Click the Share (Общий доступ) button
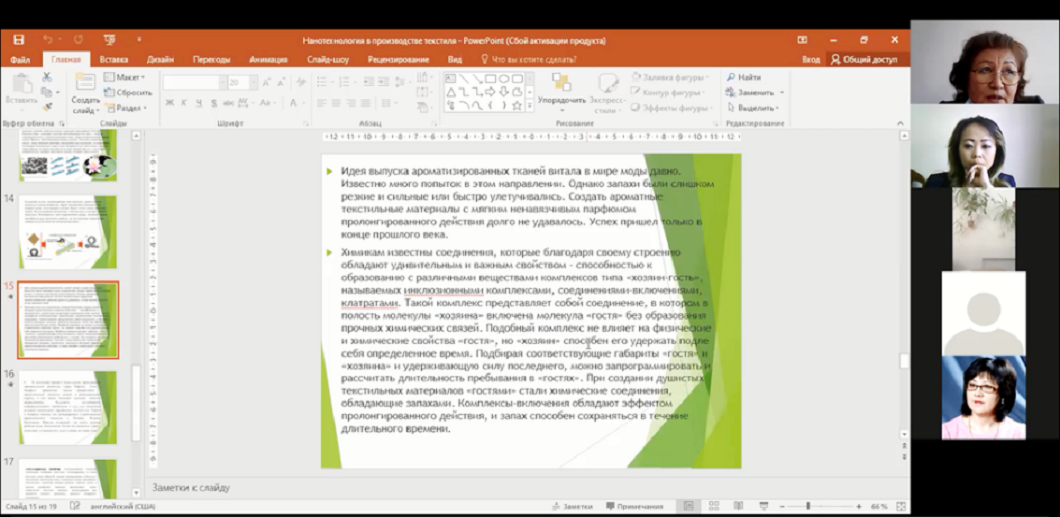This screenshot has height=517, width=1060. pos(864,59)
